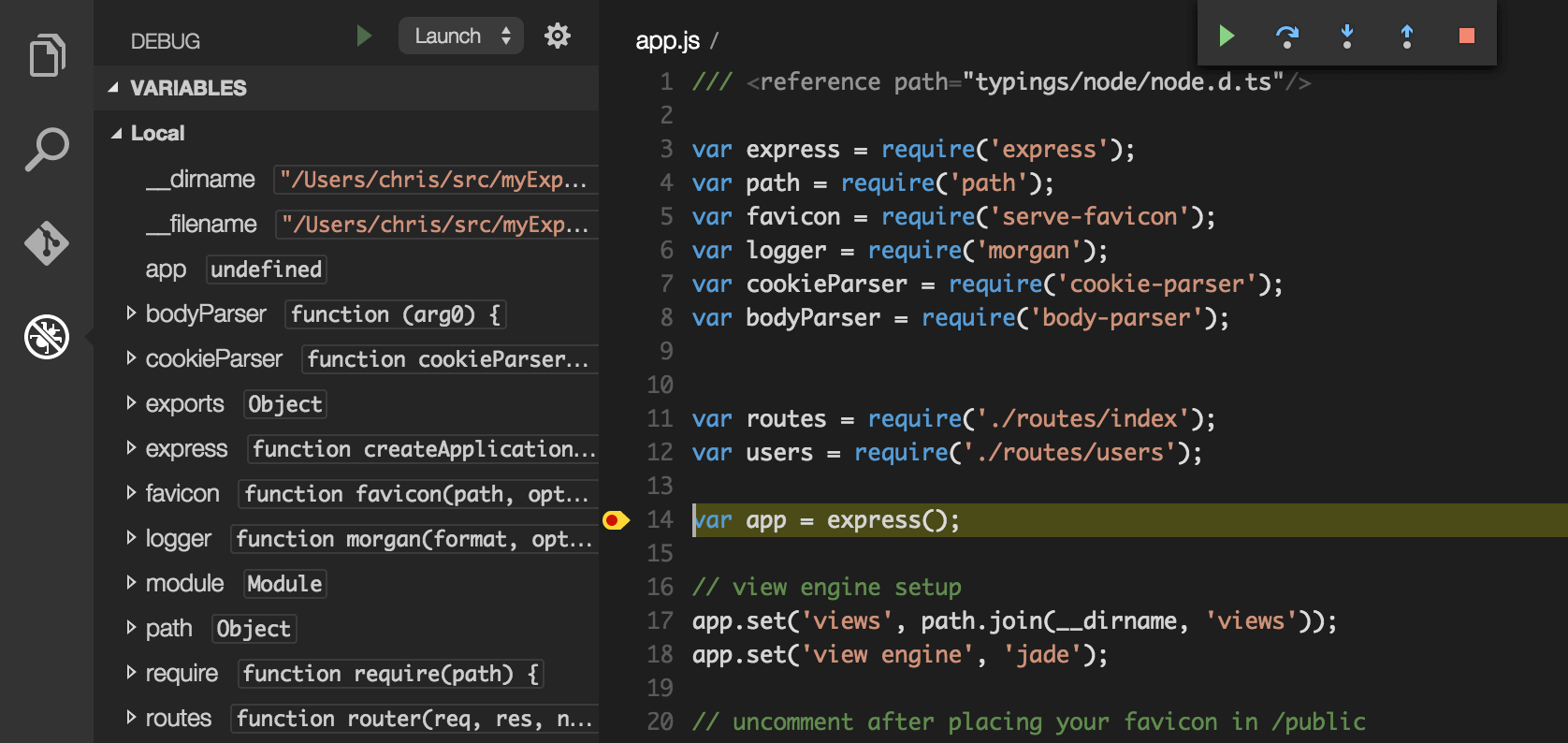
Task: Collapse the VARIABLES section
Action: point(114,88)
